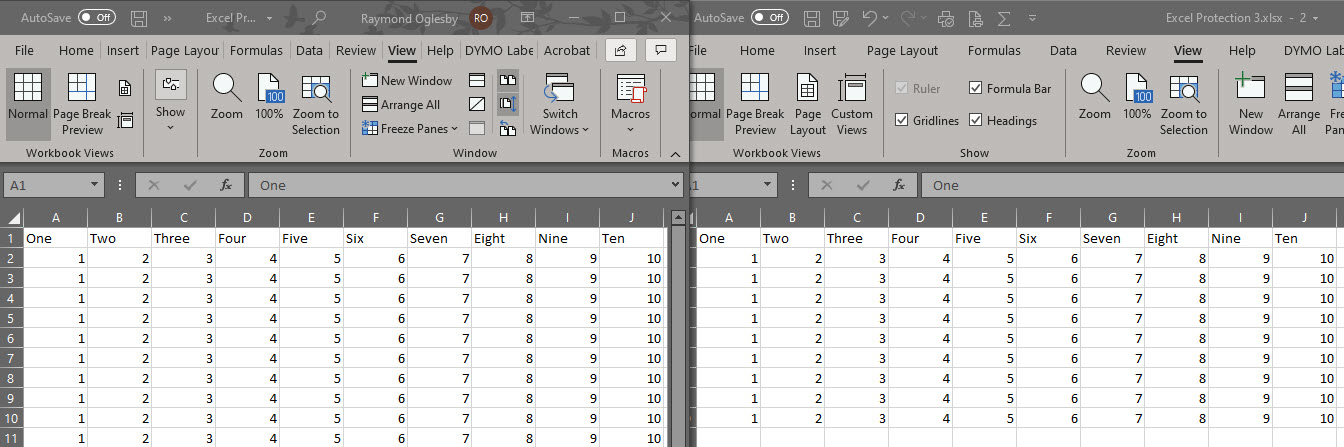Click 100% zoom in left window

pyautogui.click(x=269, y=97)
